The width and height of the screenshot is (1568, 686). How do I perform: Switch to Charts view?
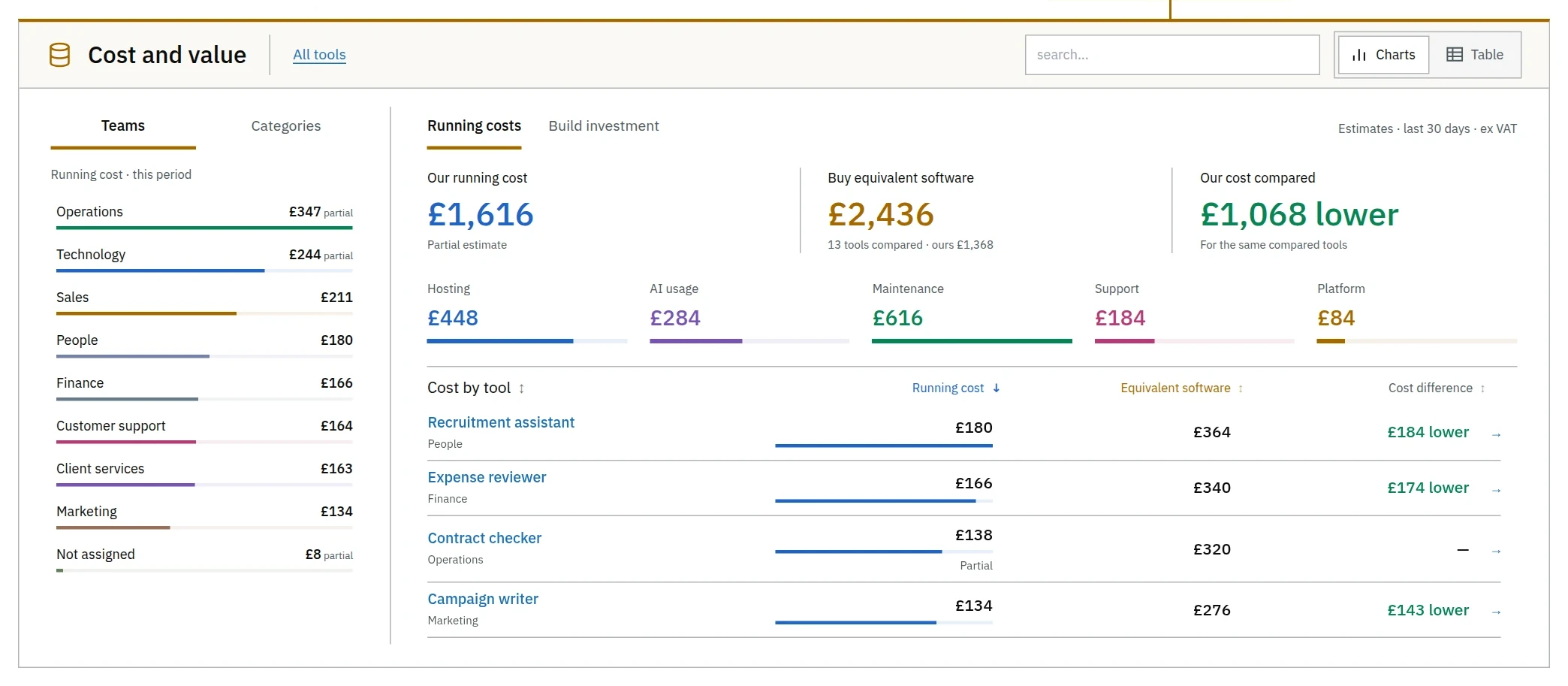(x=1383, y=55)
